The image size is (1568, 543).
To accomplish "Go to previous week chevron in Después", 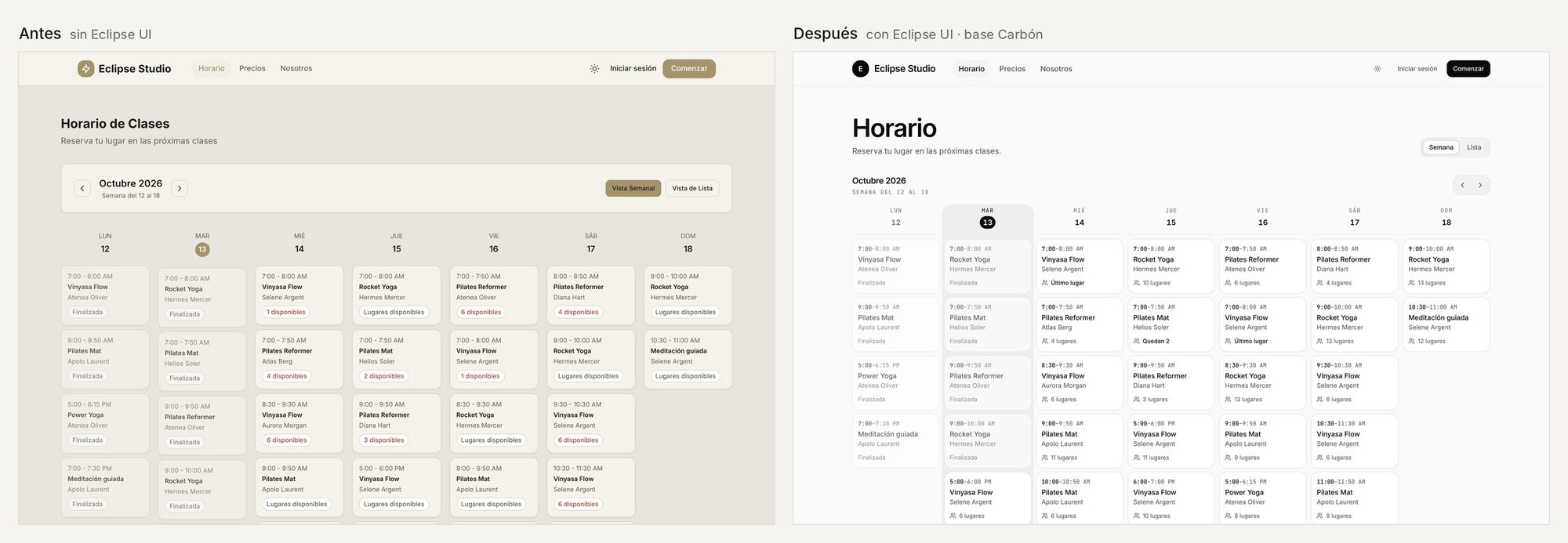I will point(1462,186).
